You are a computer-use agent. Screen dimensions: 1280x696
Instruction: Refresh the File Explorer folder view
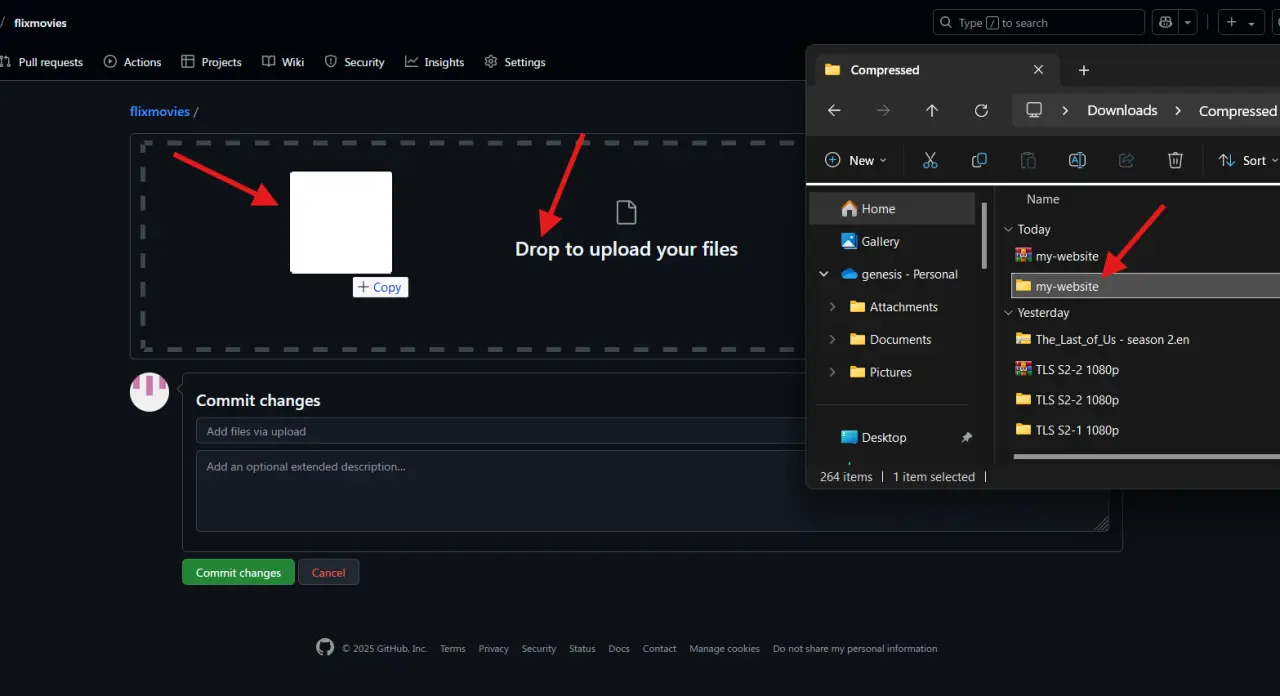coord(981,110)
